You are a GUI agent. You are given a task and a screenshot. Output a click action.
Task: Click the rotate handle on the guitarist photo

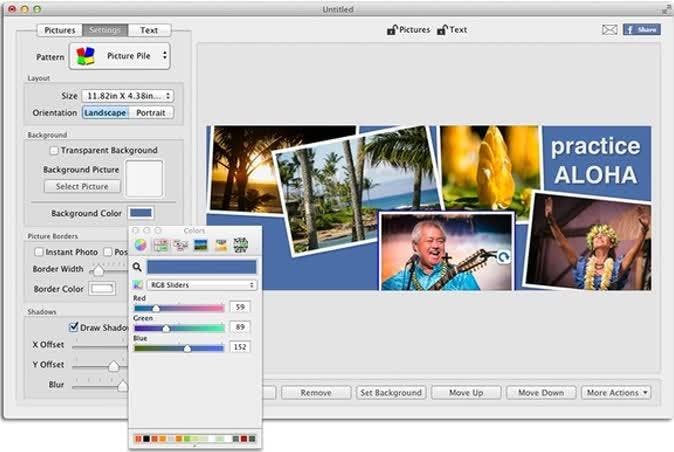tap(503, 257)
